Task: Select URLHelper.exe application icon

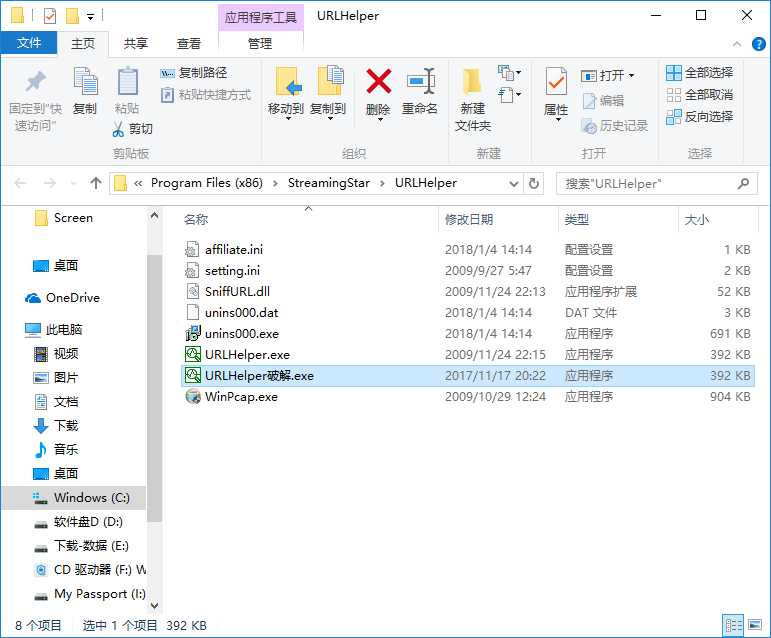Action: tap(192, 354)
